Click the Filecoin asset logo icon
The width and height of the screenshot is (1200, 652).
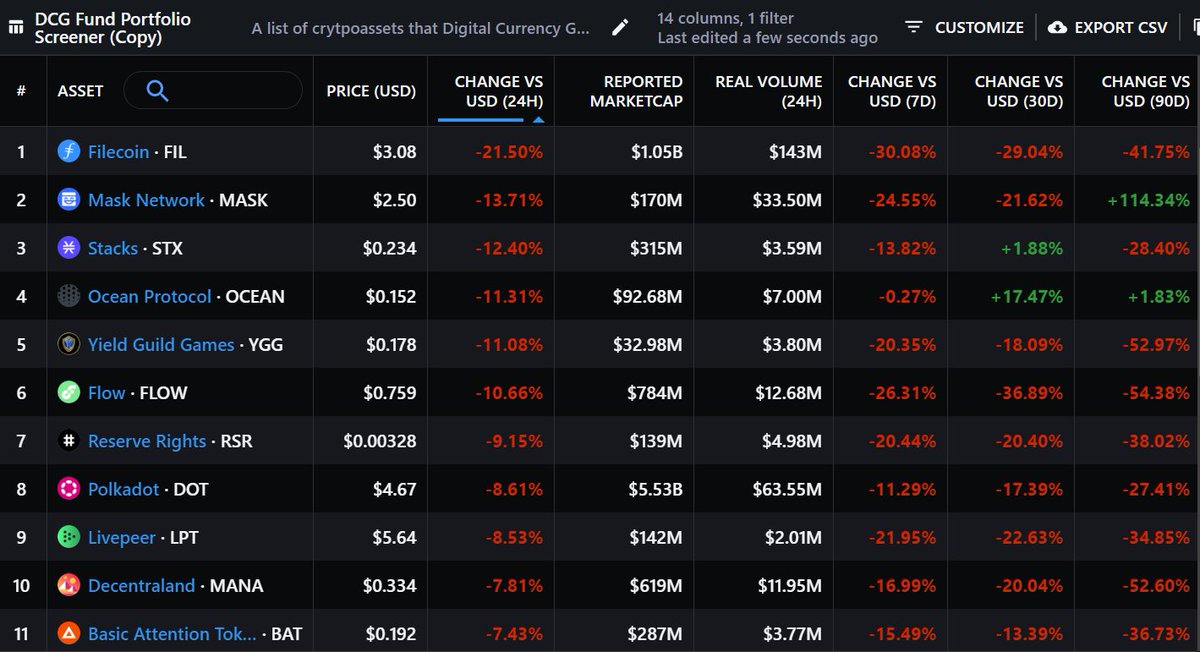click(x=69, y=152)
